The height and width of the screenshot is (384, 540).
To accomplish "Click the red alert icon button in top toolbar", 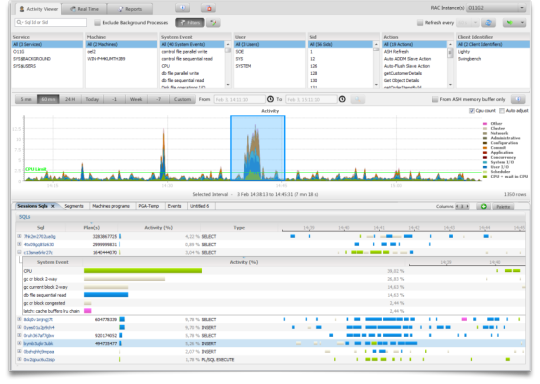I will click(x=209, y=8).
